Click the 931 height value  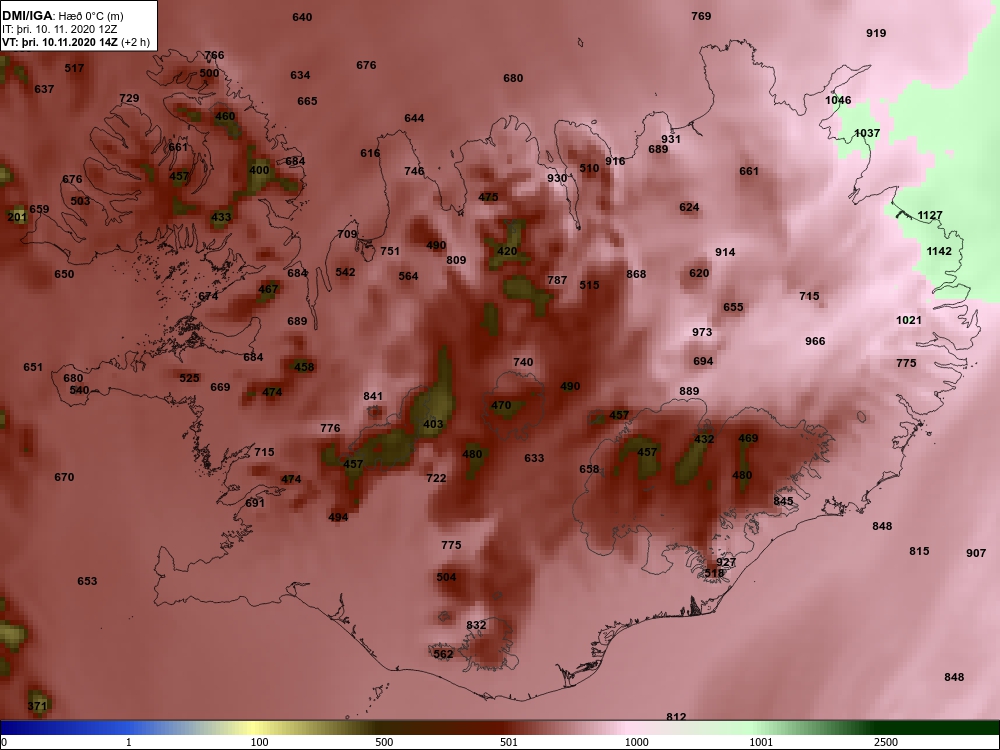[x=671, y=139]
